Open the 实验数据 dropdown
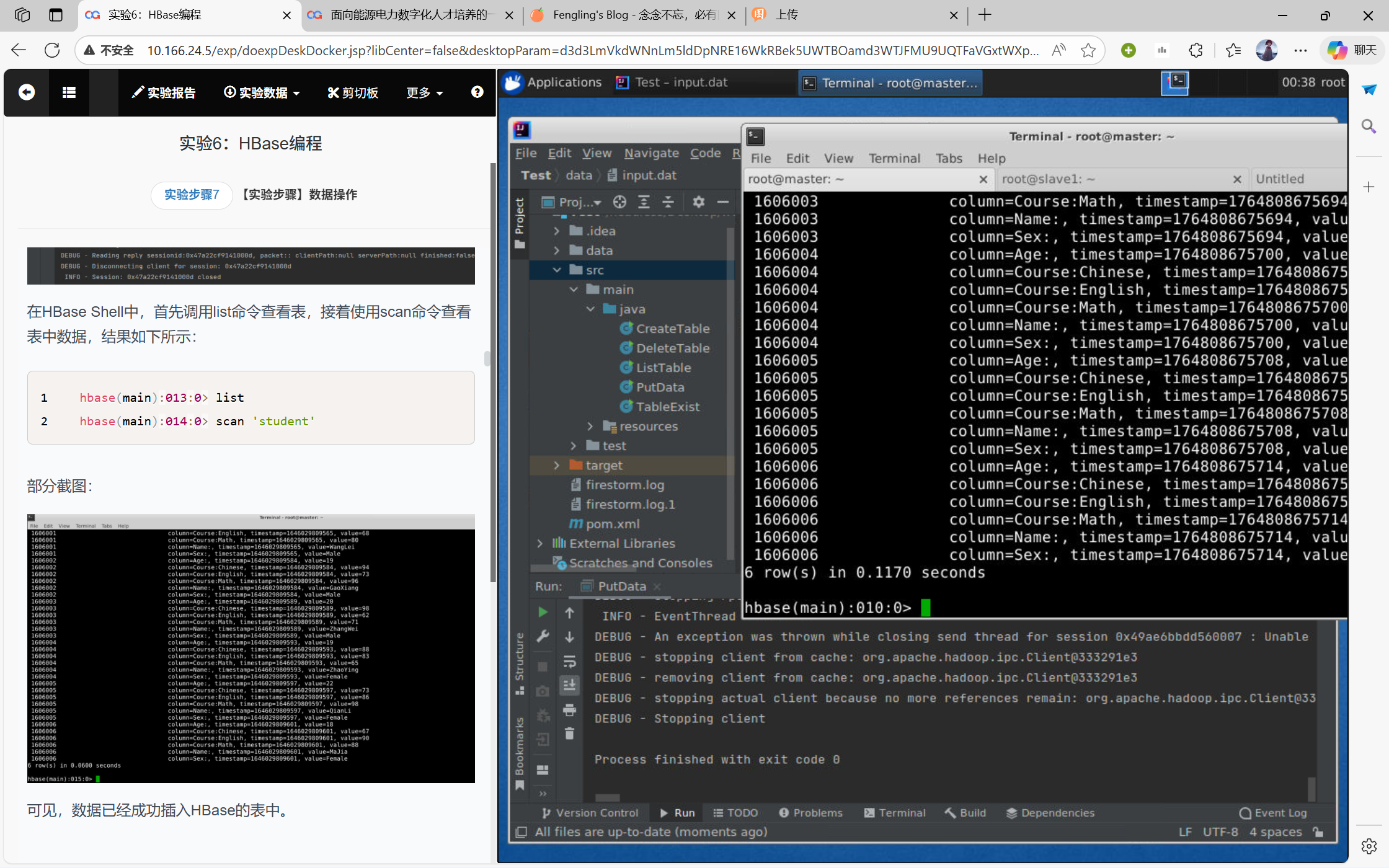 coord(262,92)
